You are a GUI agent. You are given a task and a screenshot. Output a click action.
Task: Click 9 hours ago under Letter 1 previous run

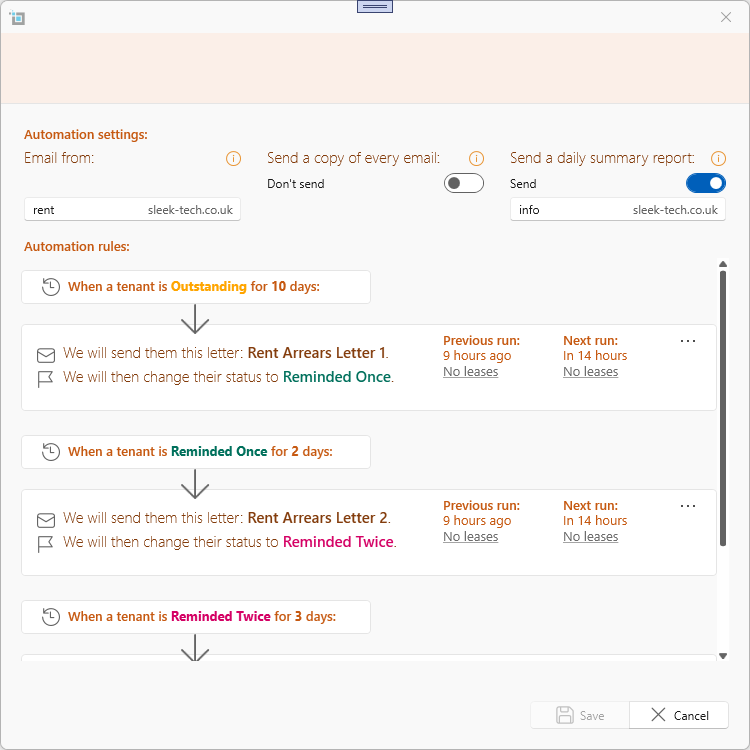pyautogui.click(x=477, y=356)
